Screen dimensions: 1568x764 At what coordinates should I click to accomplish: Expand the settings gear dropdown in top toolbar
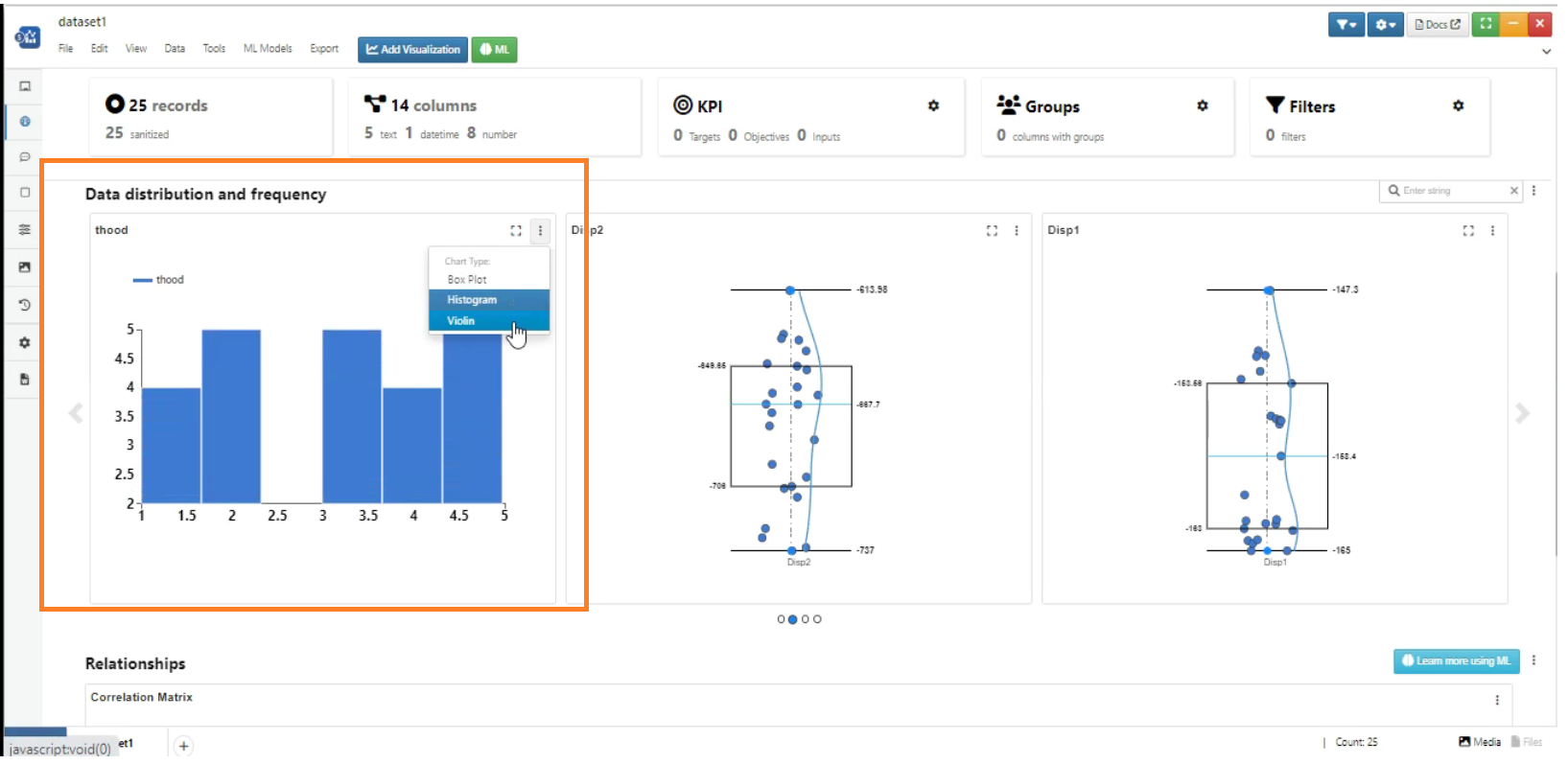[x=1385, y=24]
